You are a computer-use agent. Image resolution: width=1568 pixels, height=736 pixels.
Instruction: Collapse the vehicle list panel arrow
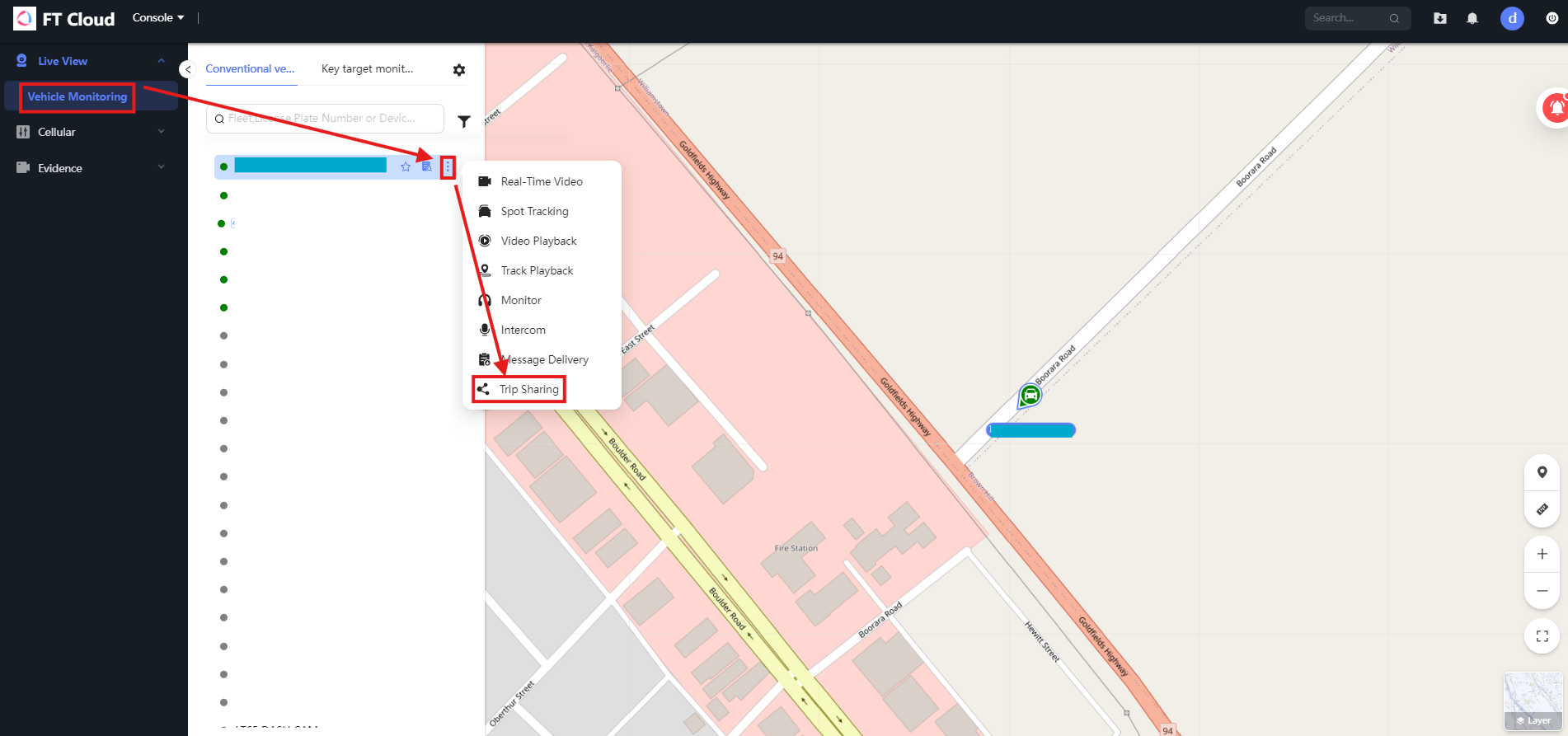188,69
